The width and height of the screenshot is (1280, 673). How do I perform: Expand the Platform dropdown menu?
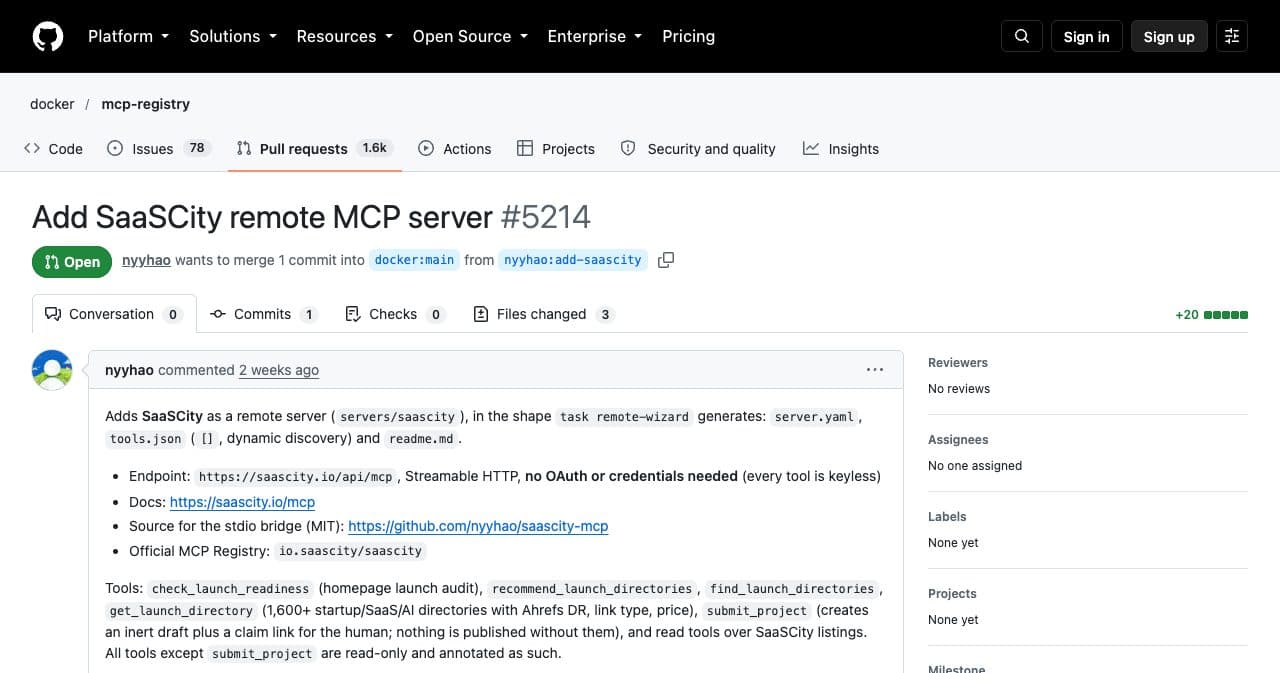pos(128,36)
